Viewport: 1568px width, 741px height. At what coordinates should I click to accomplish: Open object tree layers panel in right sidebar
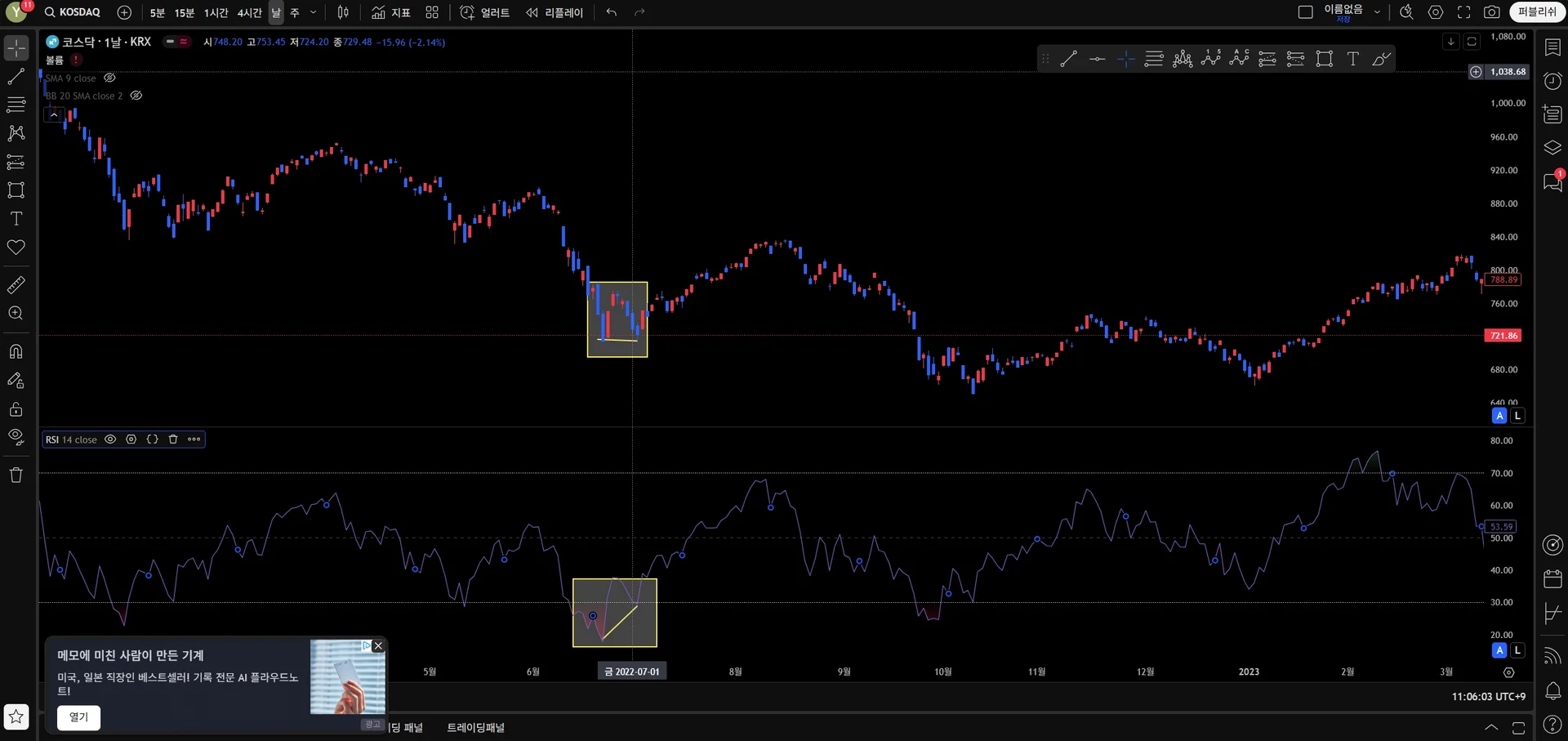(1552, 148)
